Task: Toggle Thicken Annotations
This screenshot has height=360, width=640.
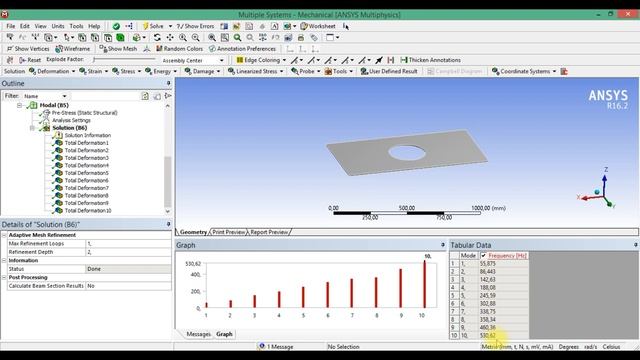Action: [431, 60]
